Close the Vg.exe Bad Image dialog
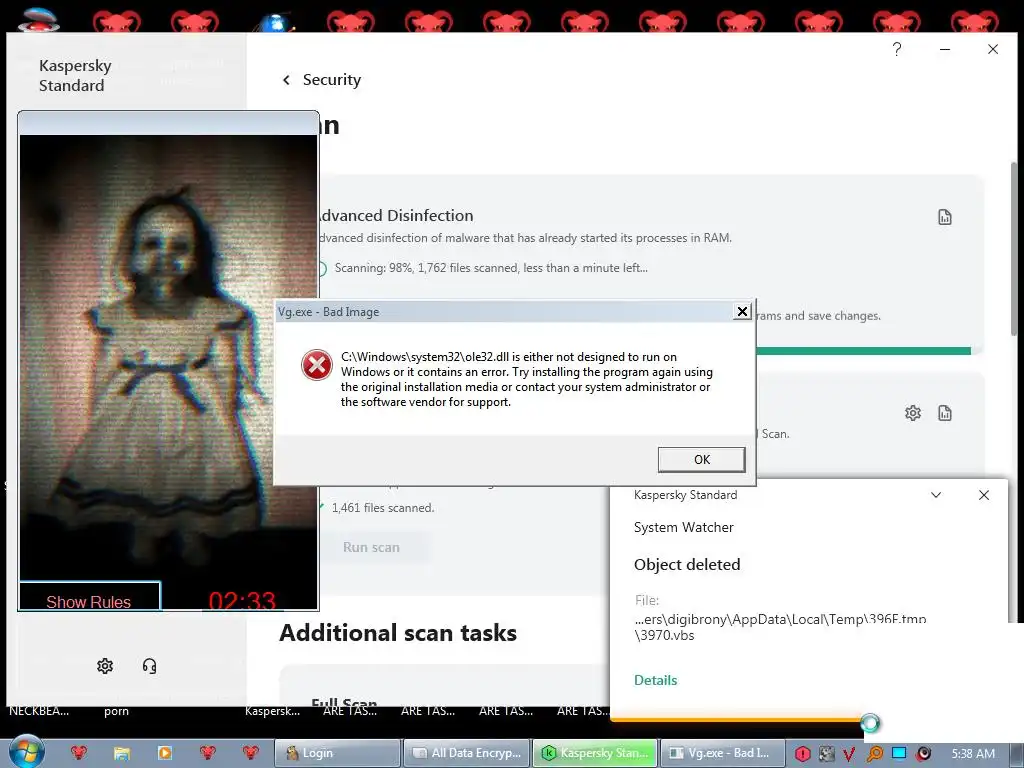The width and height of the screenshot is (1024, 768). tap(742, 312)
